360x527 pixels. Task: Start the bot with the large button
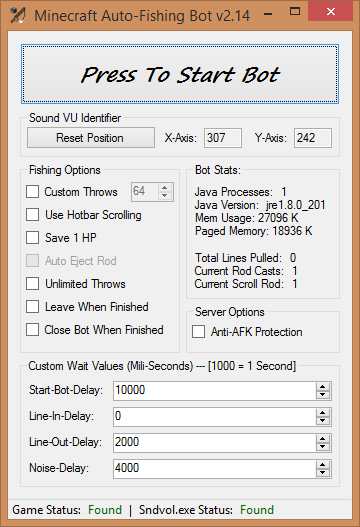(180, 74)
